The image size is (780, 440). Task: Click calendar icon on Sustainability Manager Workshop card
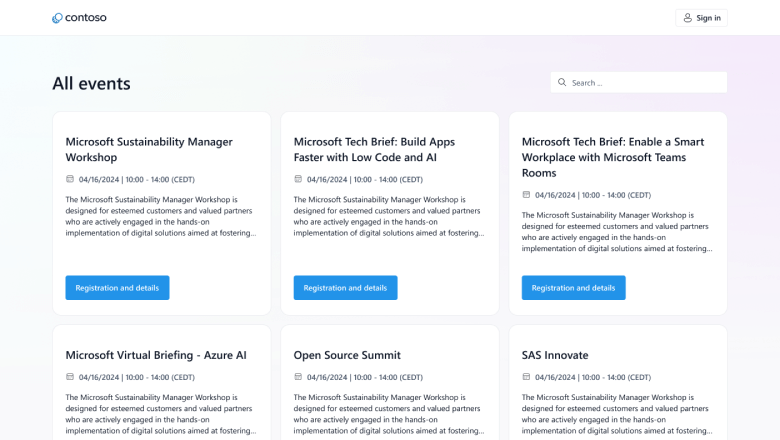(70, 179)
